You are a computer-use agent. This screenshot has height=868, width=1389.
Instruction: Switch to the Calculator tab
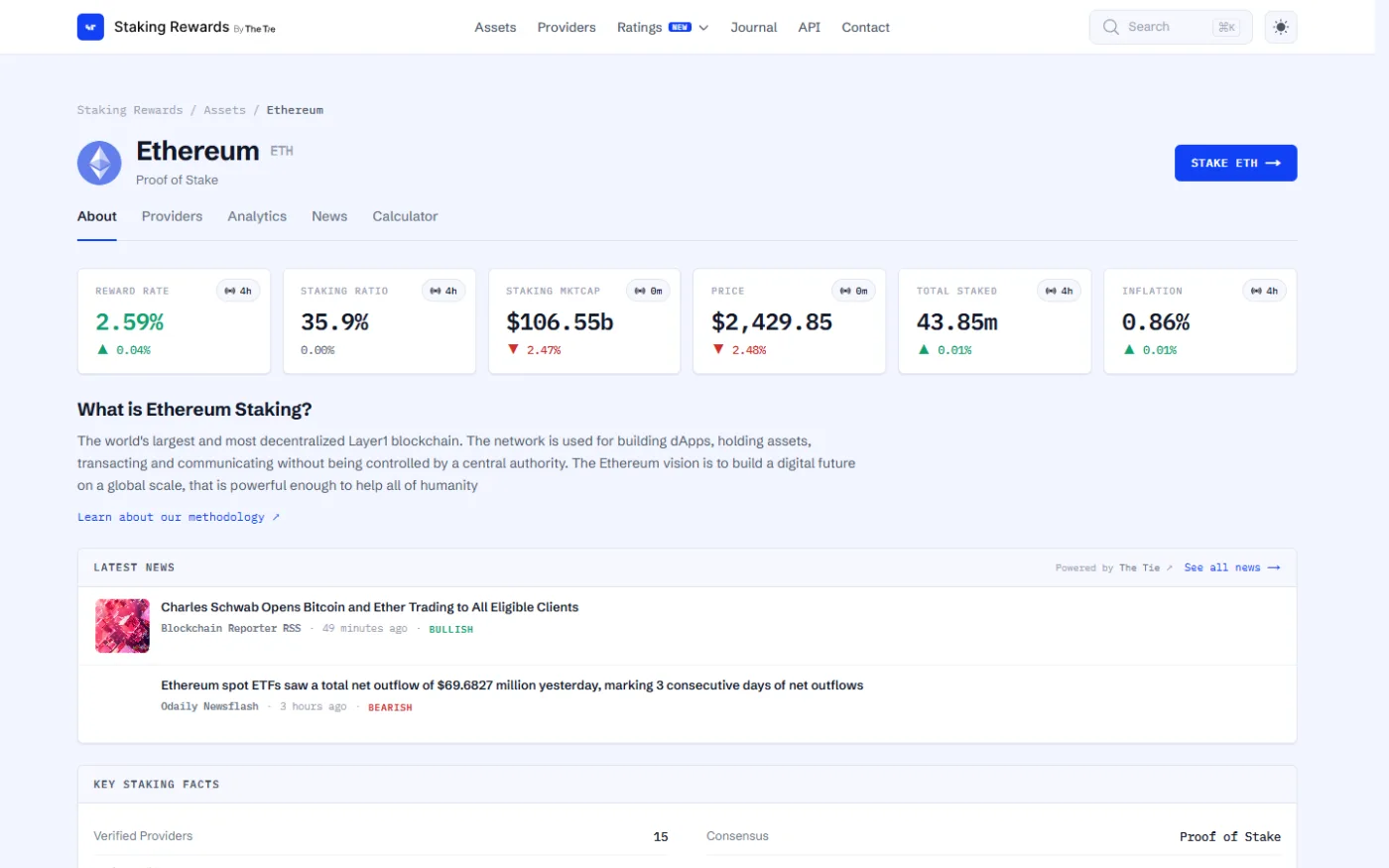[405, 216]
